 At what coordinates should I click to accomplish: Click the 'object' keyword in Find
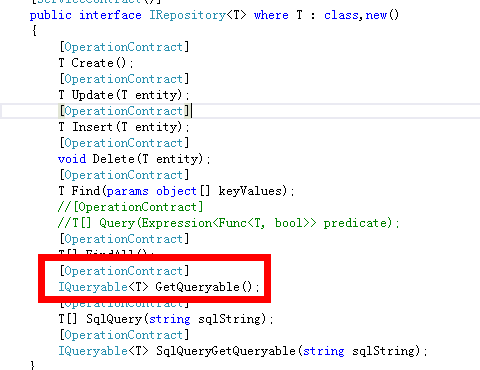point(176,191)
